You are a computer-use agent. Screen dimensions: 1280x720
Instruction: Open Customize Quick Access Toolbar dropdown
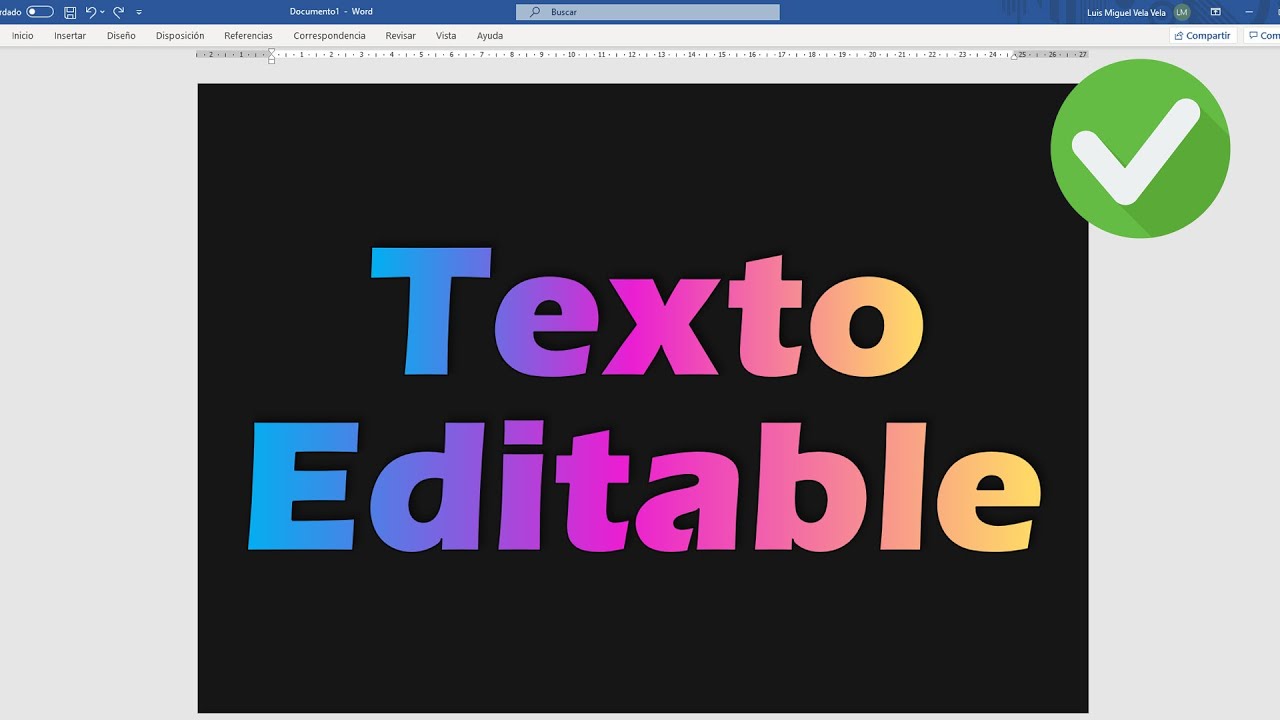pyautogui.click(x=139, y=12)
